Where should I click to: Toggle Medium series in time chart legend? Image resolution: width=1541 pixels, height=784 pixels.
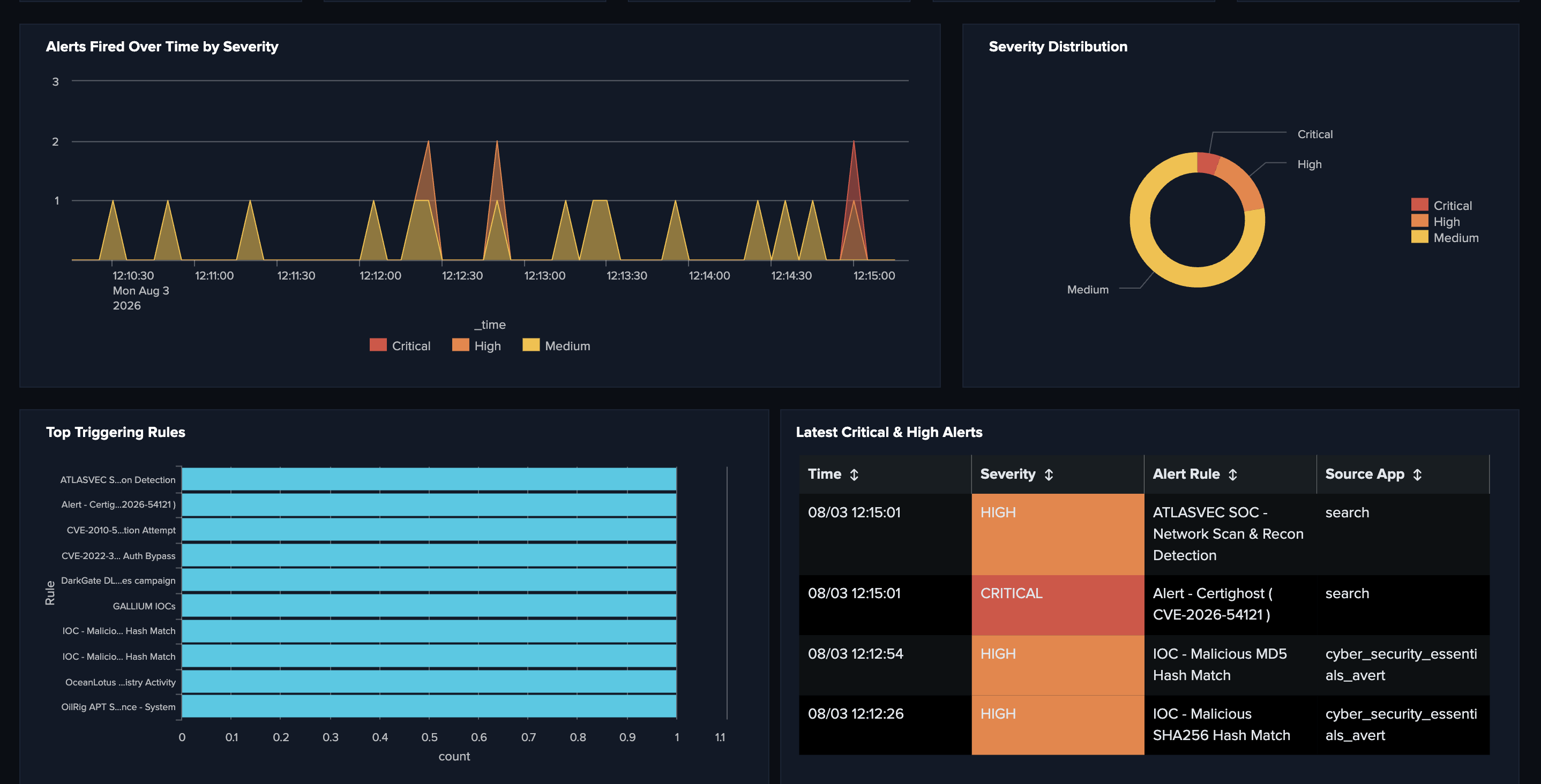pos(556,345)
